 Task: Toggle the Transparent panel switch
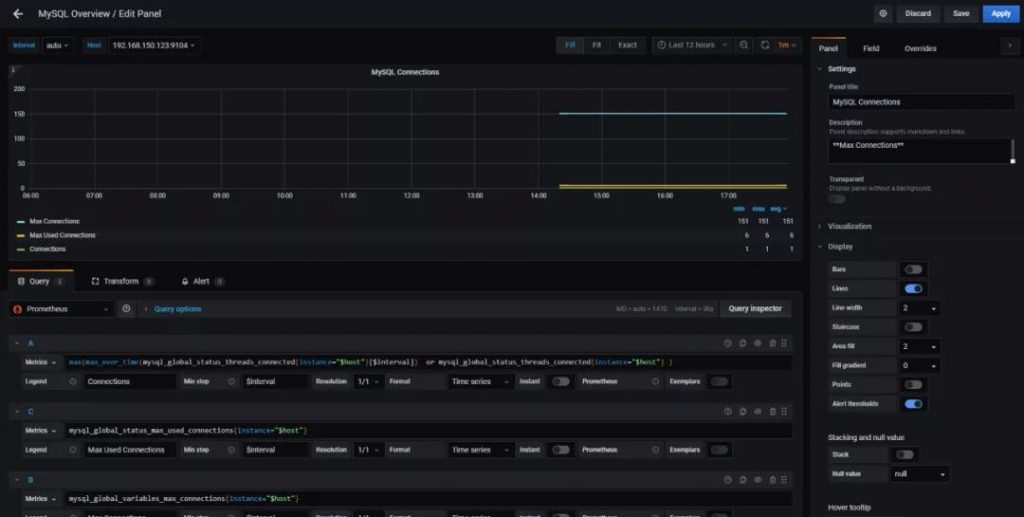837,199
